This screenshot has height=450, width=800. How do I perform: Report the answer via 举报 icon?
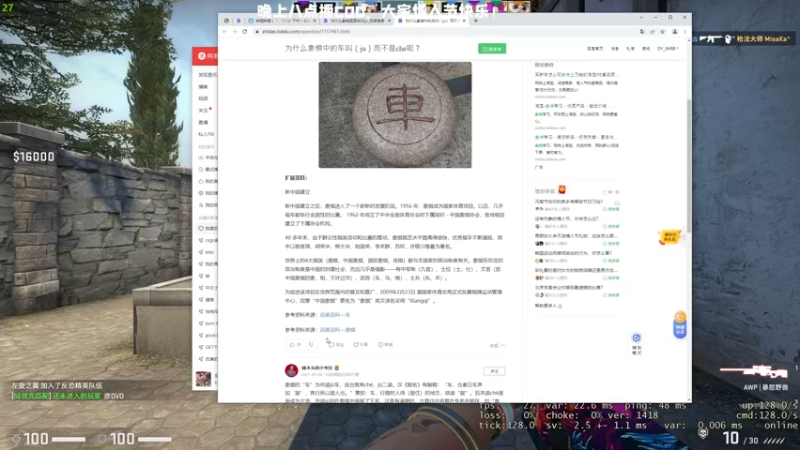pos(385,345)
